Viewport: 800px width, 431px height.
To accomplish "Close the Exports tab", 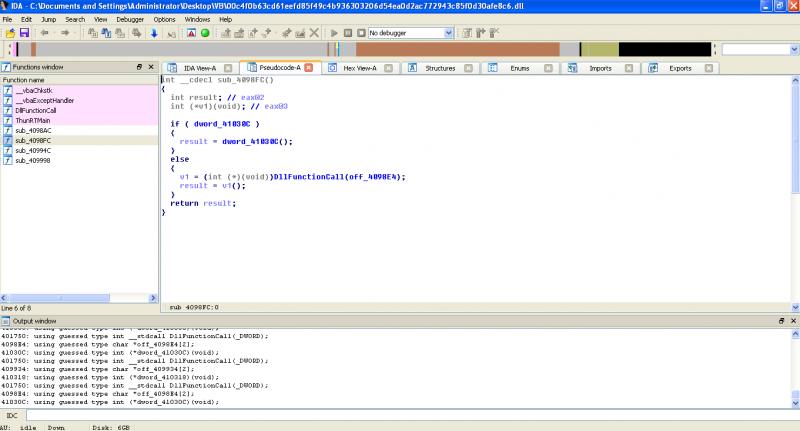I will click(709, 68).
